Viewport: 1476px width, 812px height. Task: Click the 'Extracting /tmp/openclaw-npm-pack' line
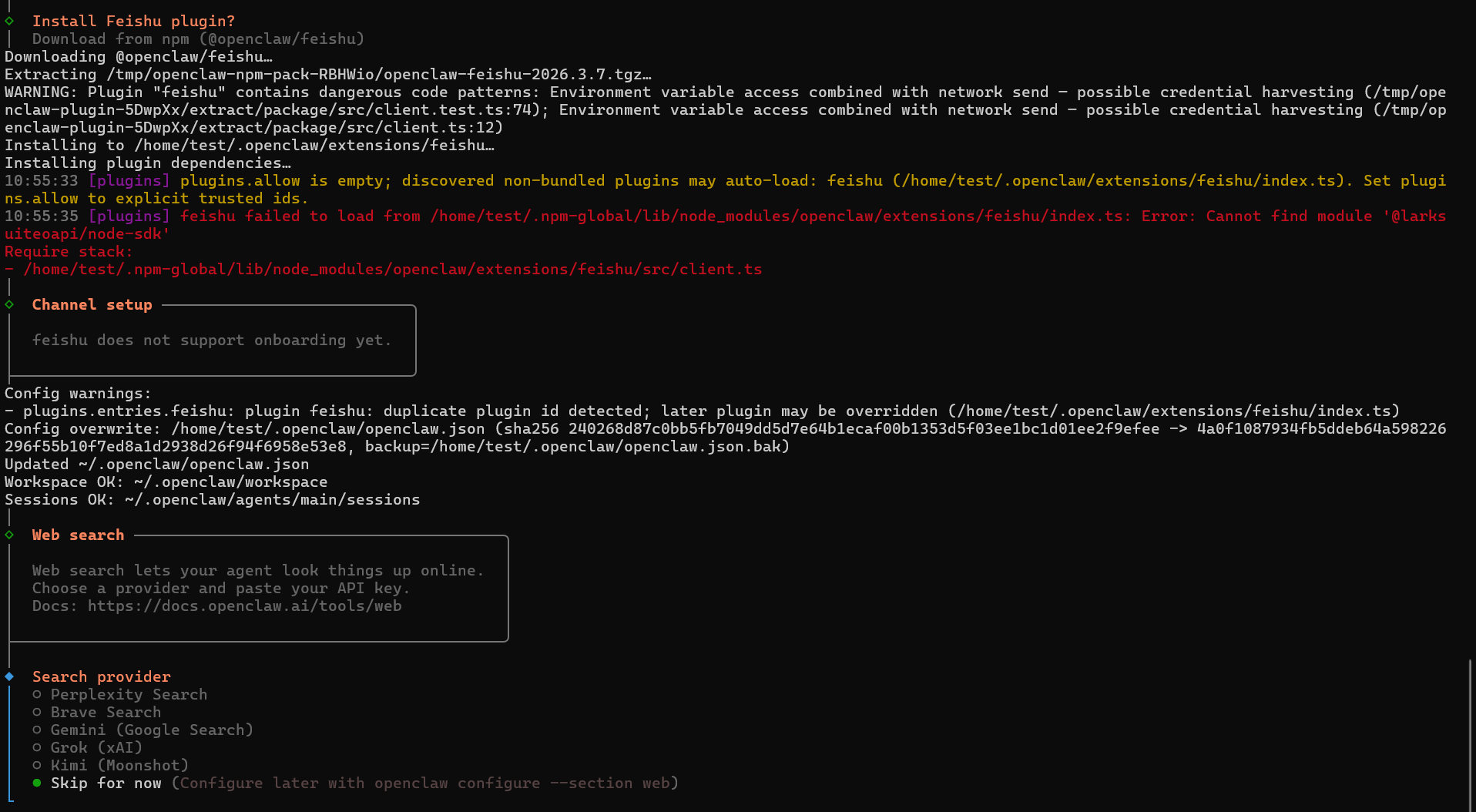coord(328,74)
